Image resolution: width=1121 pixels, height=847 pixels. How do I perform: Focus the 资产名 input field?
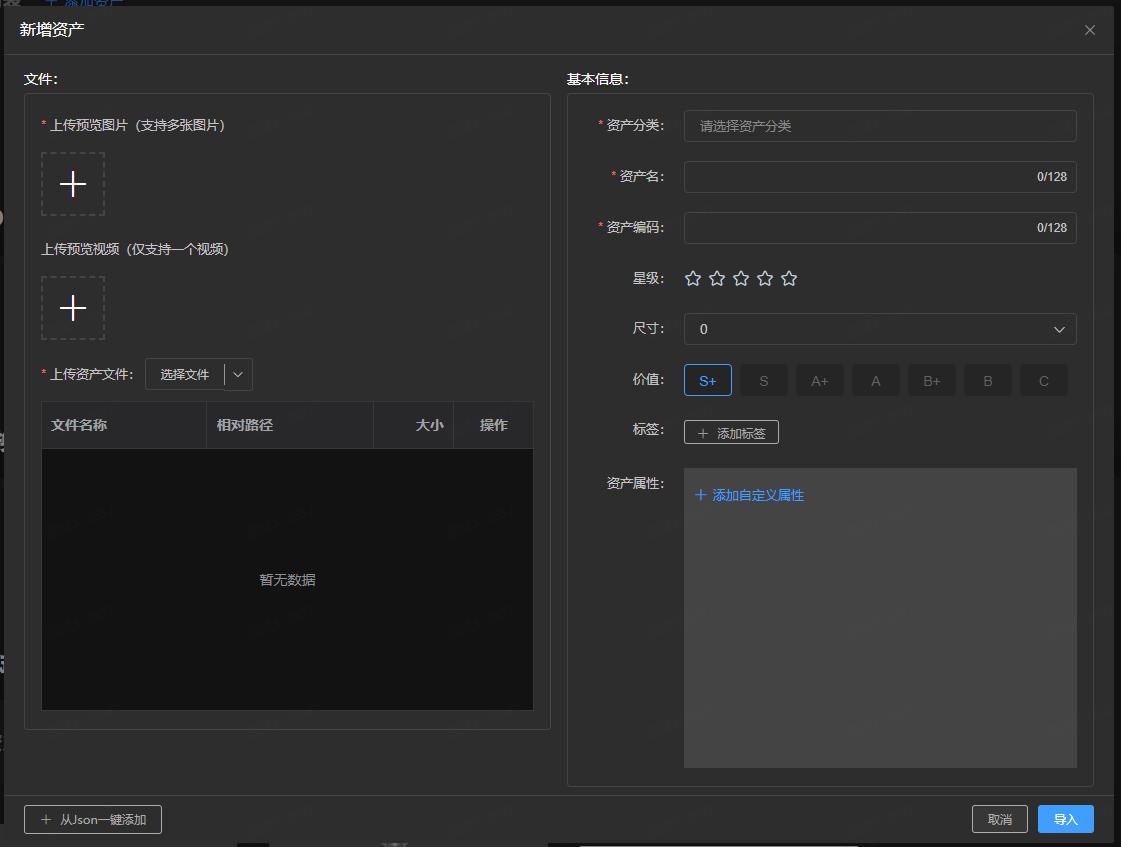860,177
